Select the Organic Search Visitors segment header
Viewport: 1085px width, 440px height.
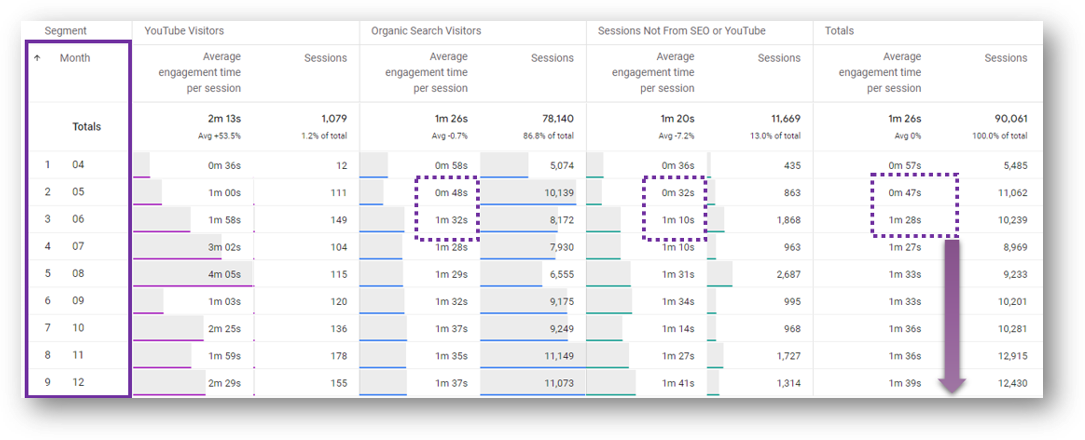coord(426,31)
